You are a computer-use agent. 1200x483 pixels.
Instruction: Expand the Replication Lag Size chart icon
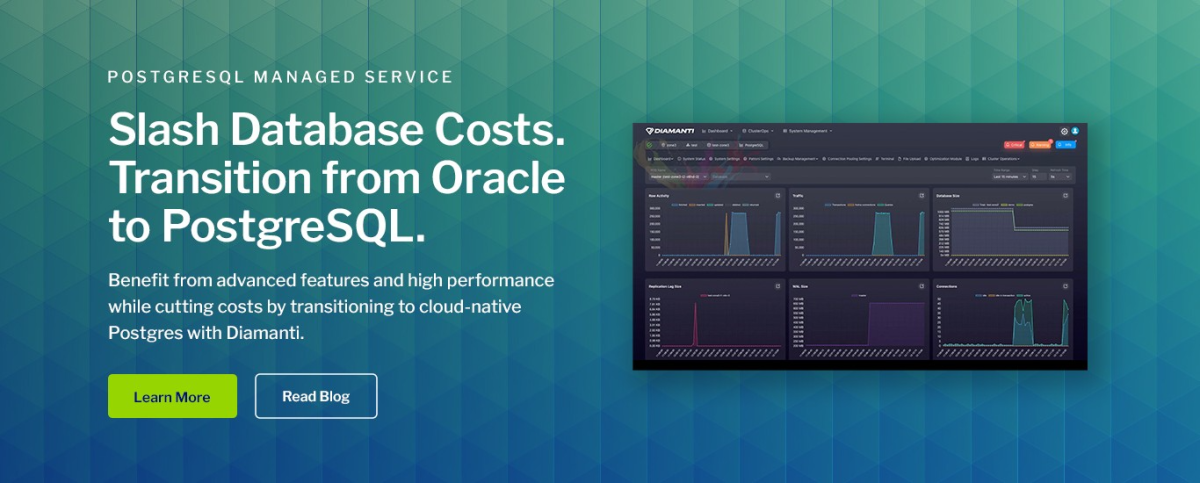pos(778,285)
